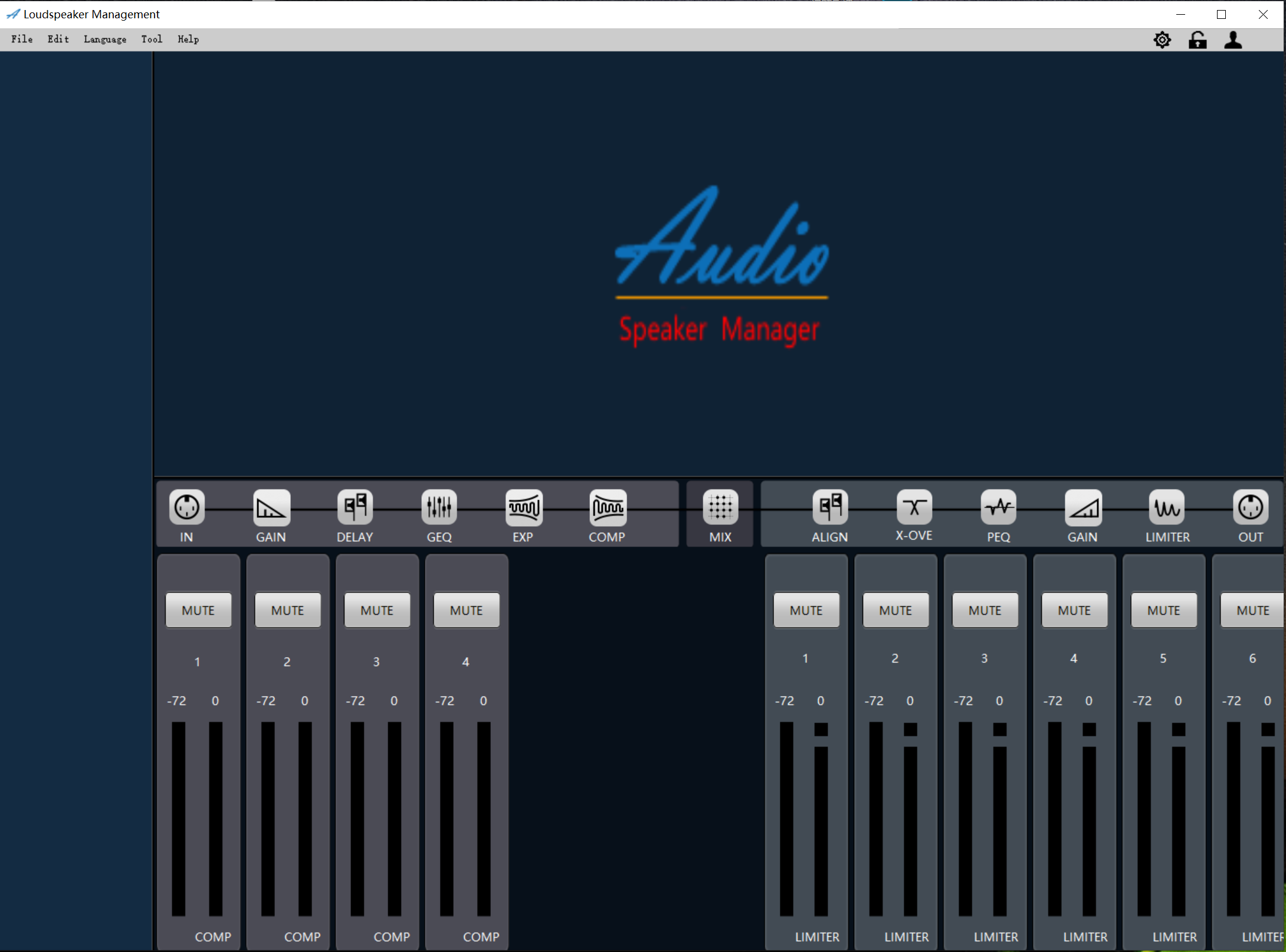Open the Tool menu

(152, 40)
